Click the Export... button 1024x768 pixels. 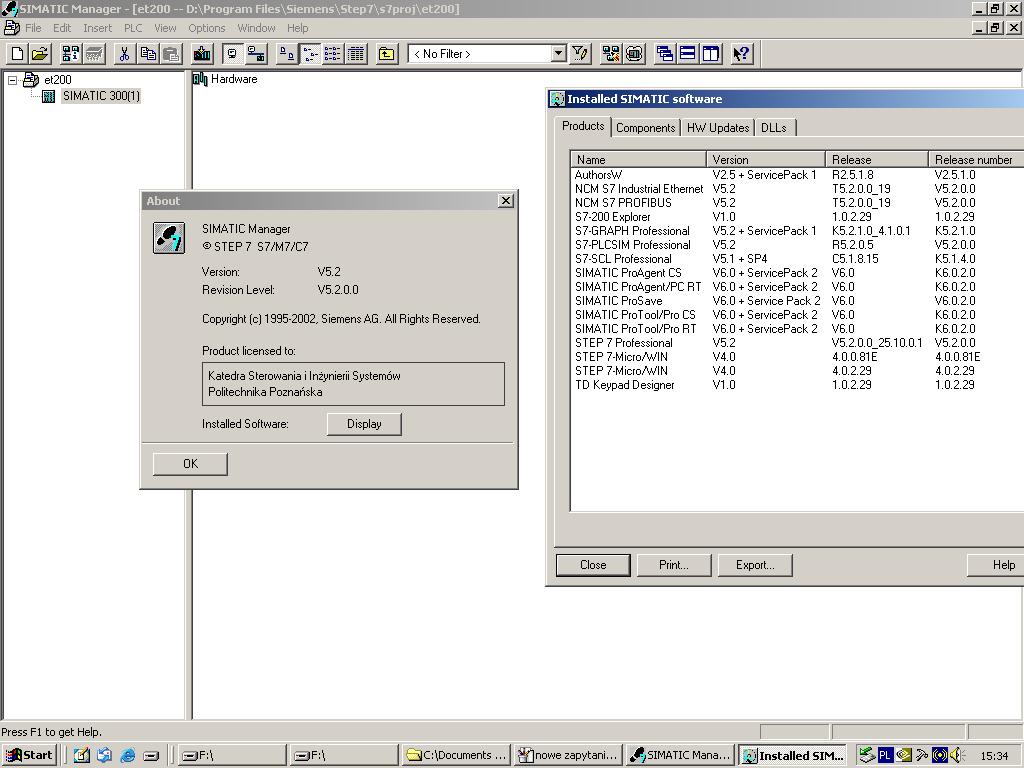(x=755, y=565)
